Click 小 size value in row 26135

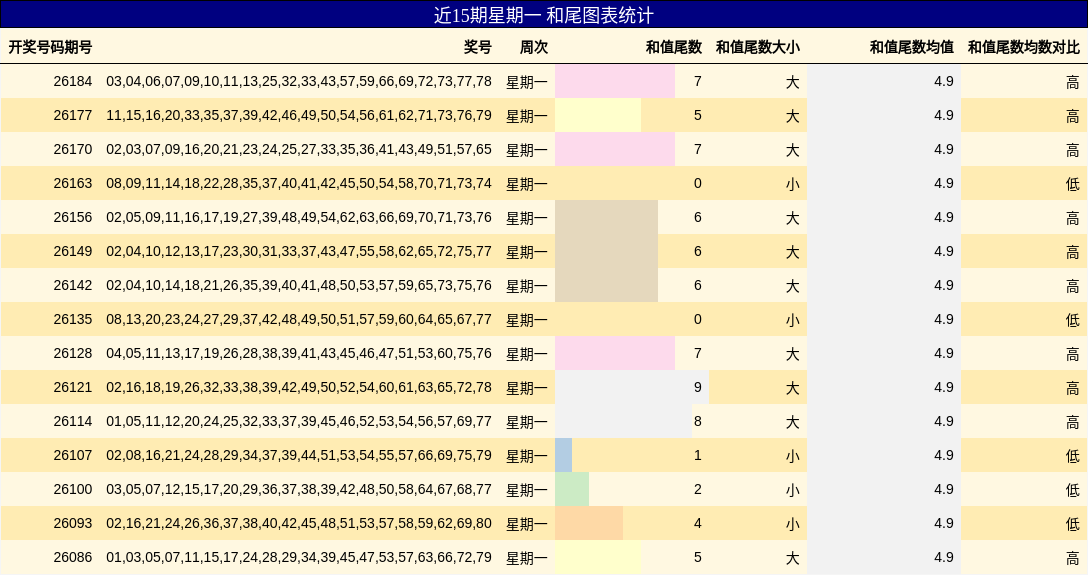click(x=792, y=320)
